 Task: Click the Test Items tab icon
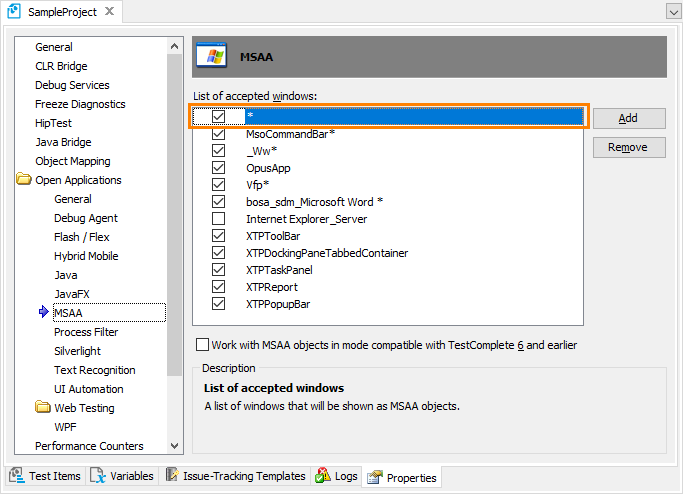[x=18, y=477]
